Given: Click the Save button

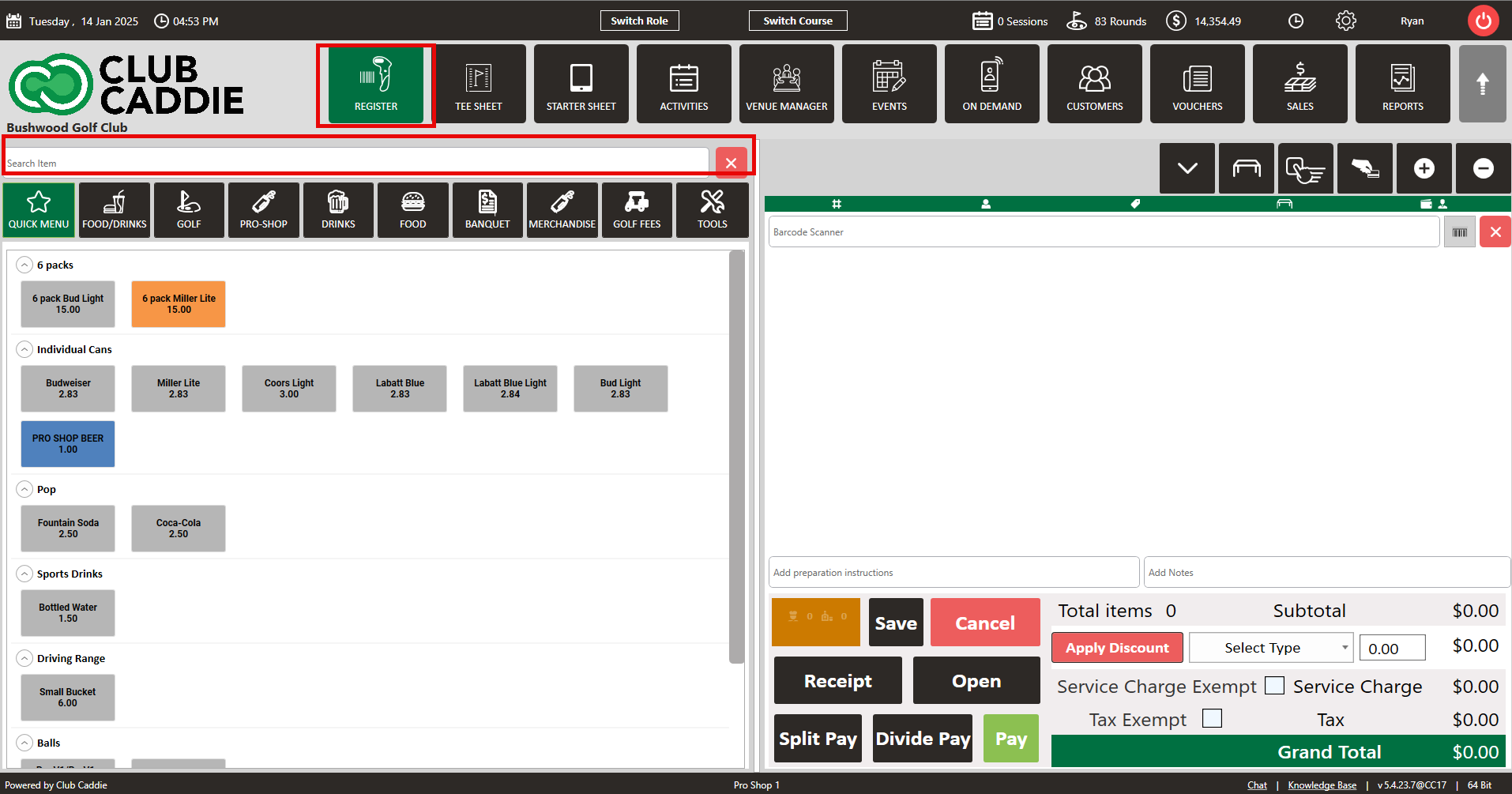Looking at the screenshot, I should pos(896,622).
